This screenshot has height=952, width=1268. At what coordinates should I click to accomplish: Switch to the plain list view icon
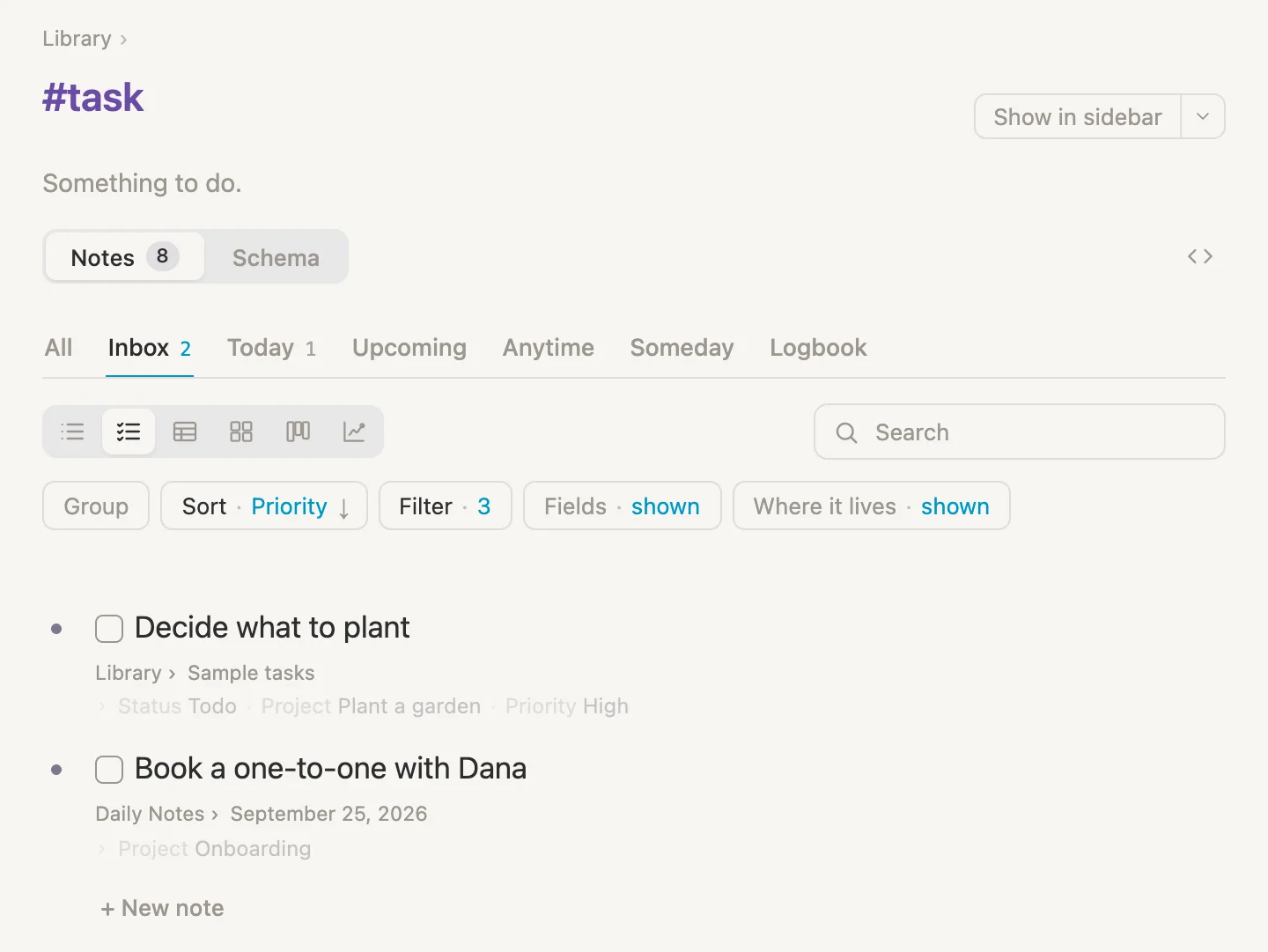point(72,432)
